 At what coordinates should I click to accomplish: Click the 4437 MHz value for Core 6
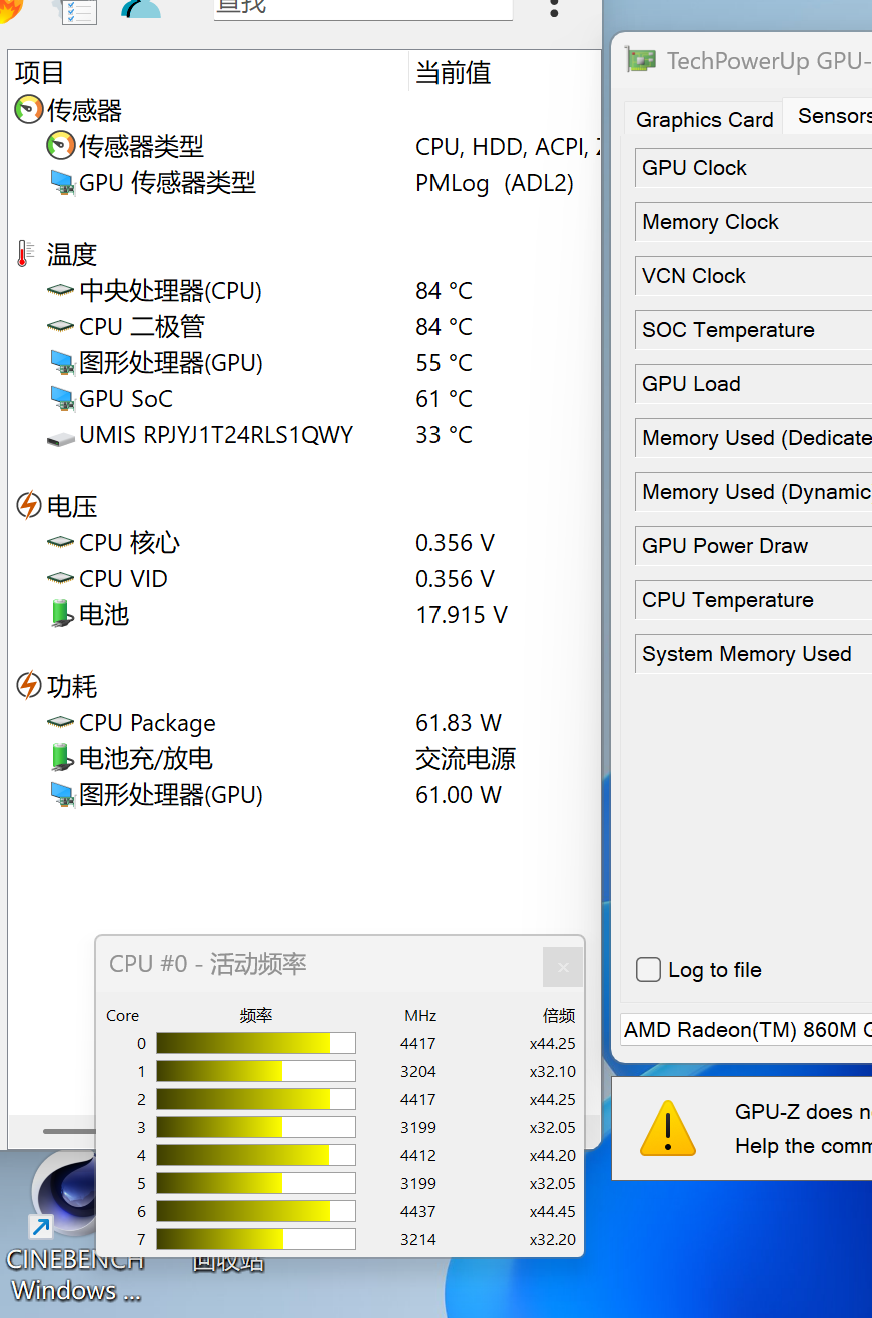pyautogui.click(x=418, y=1211)
